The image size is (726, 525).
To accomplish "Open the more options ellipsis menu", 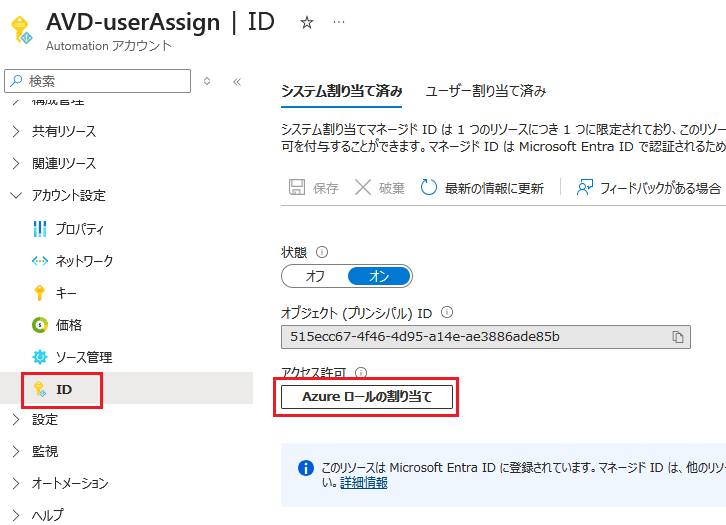I will coord(339,22).
